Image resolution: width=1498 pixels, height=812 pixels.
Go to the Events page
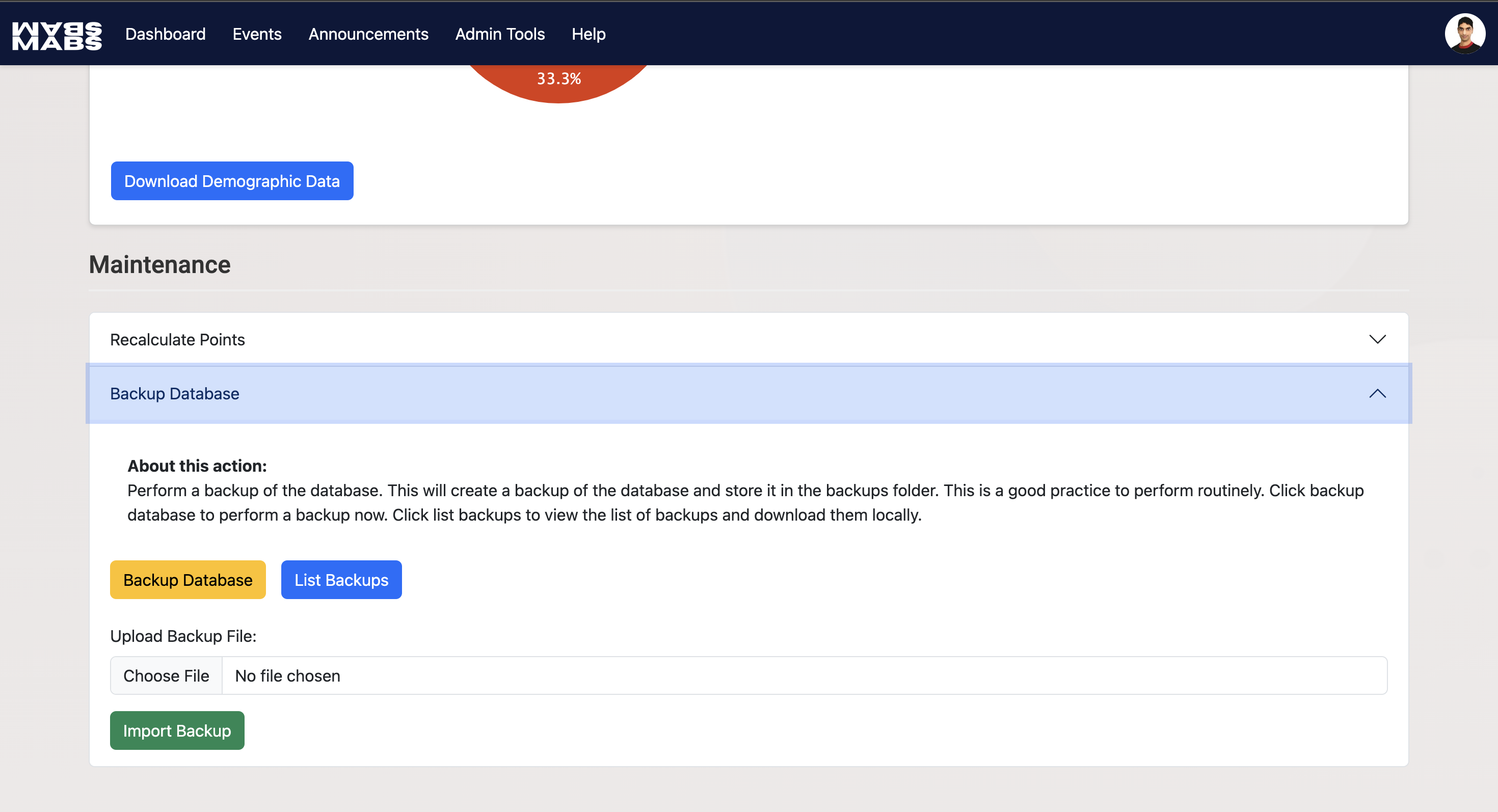pos(256,34)
